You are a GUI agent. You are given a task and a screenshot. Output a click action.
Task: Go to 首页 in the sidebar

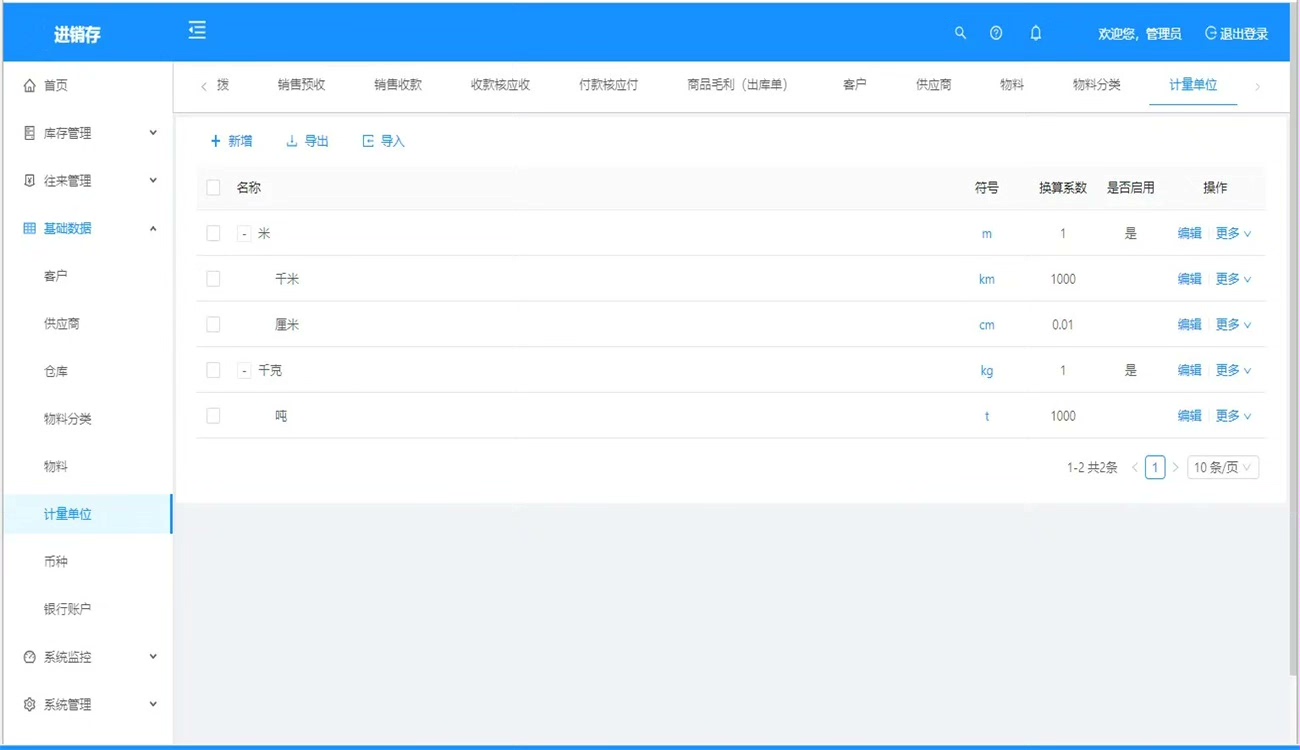coord(56,86)
